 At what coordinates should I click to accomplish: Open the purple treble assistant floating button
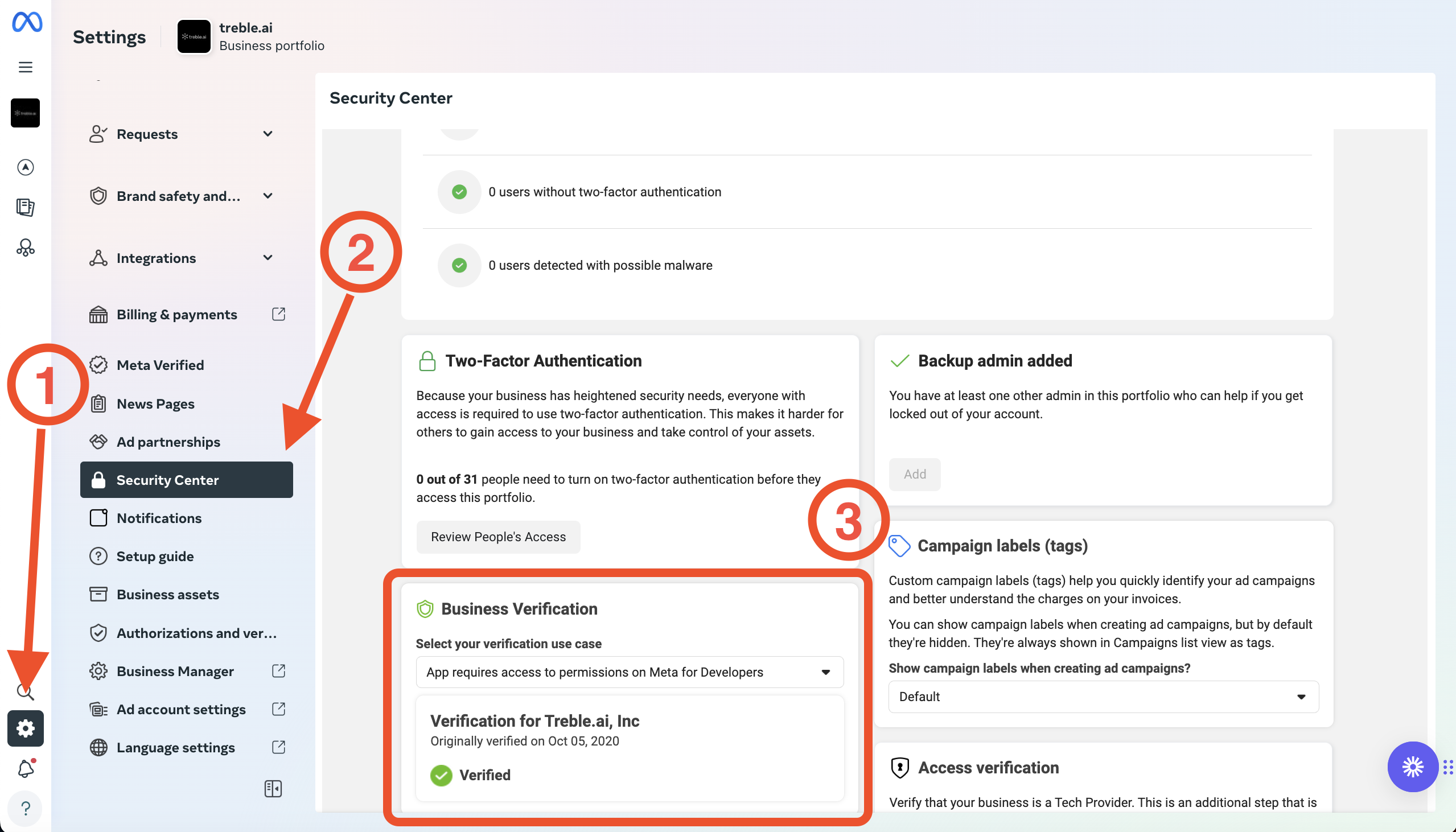pos(1413,767)
